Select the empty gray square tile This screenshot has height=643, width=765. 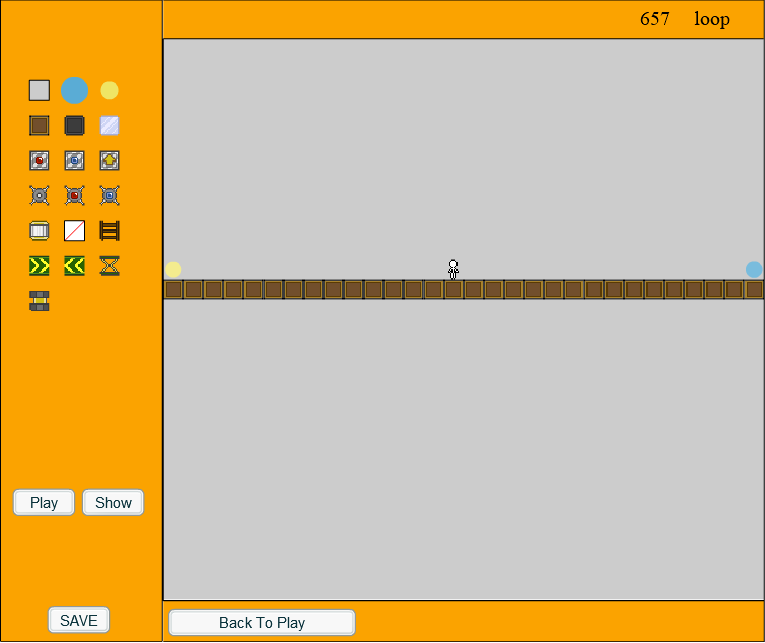40,90
